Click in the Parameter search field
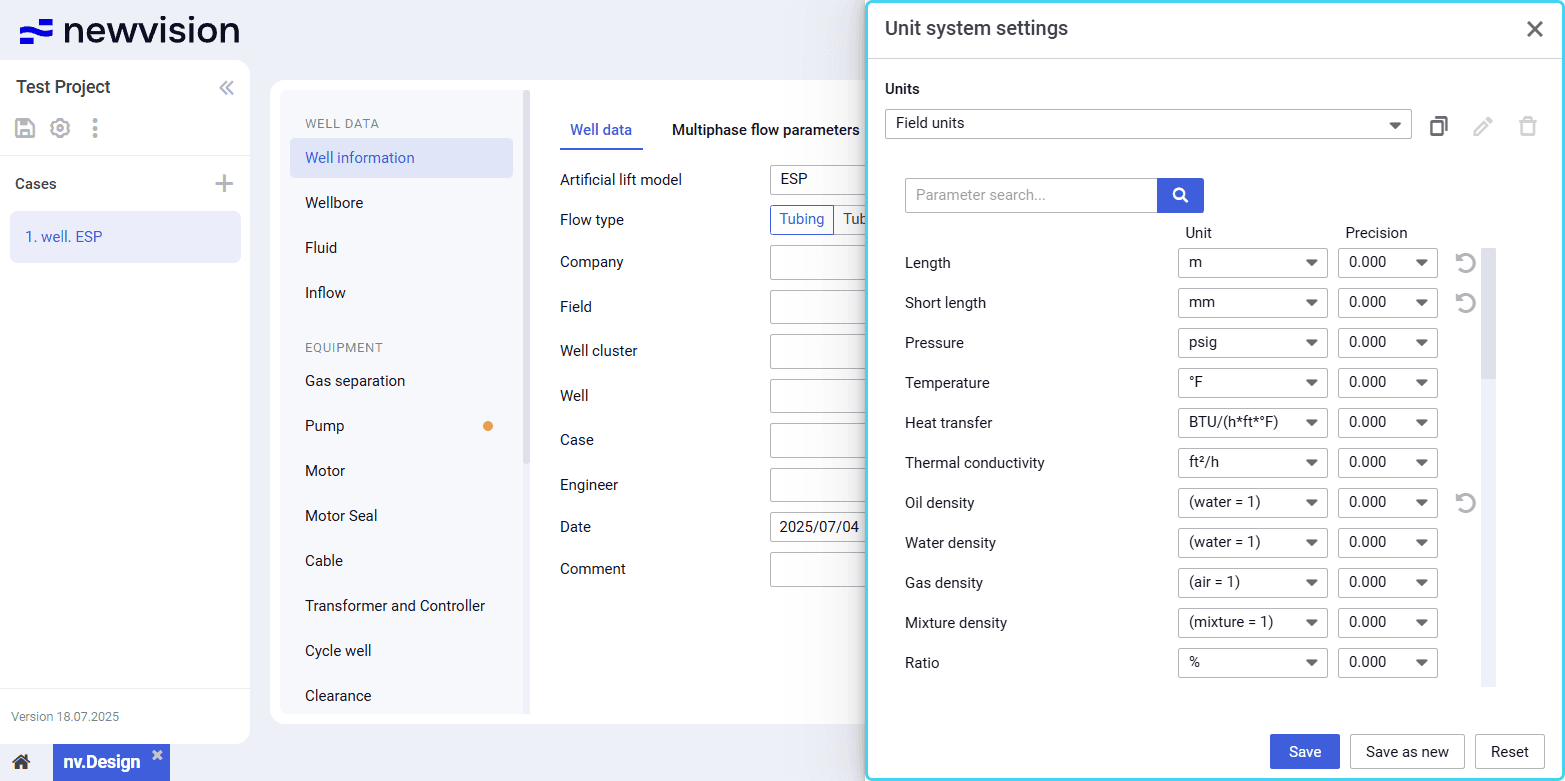The image size is (1565, 781). [1030, 195]
